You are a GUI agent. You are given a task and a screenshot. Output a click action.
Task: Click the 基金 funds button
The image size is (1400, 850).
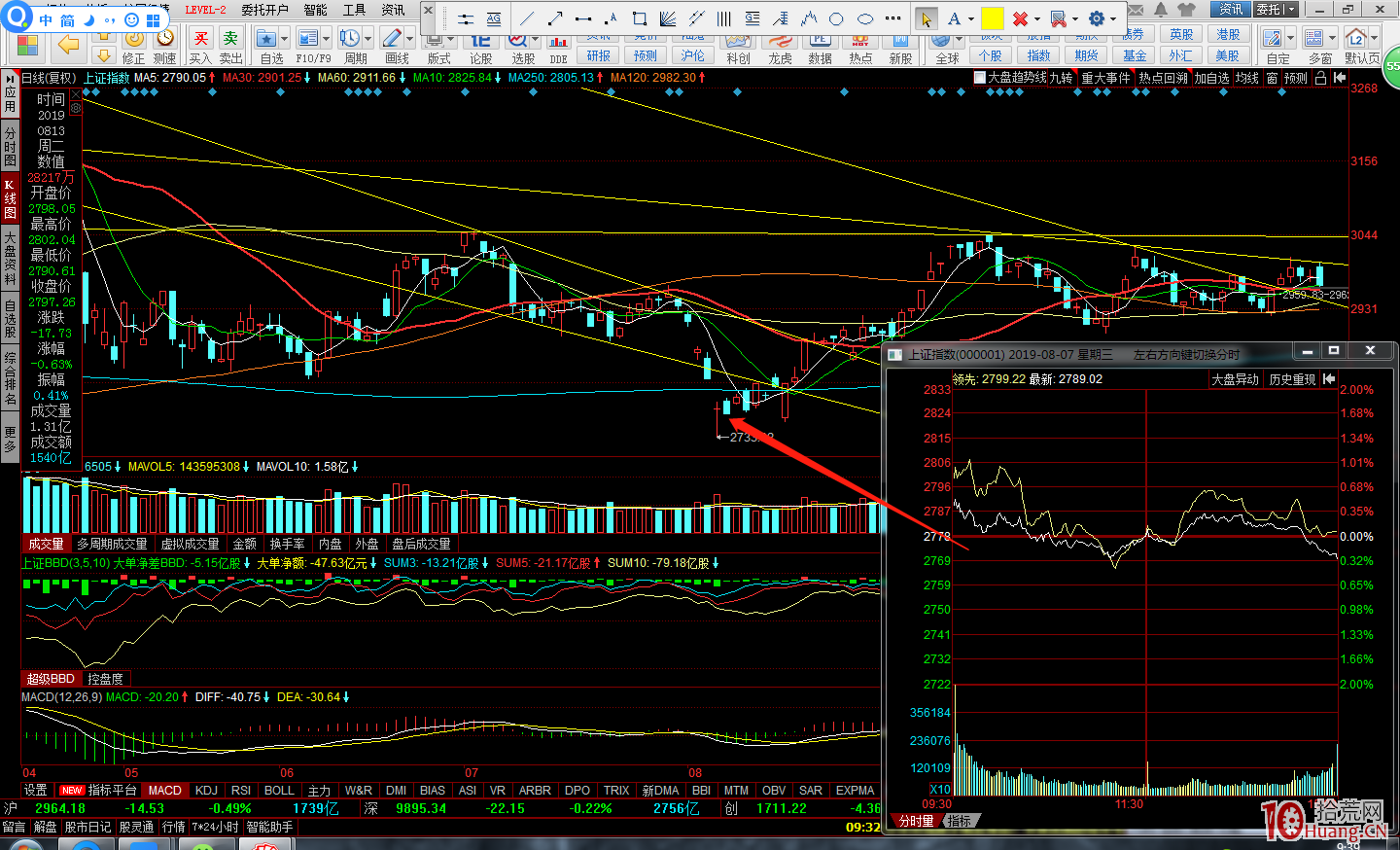pos(1135,55)
